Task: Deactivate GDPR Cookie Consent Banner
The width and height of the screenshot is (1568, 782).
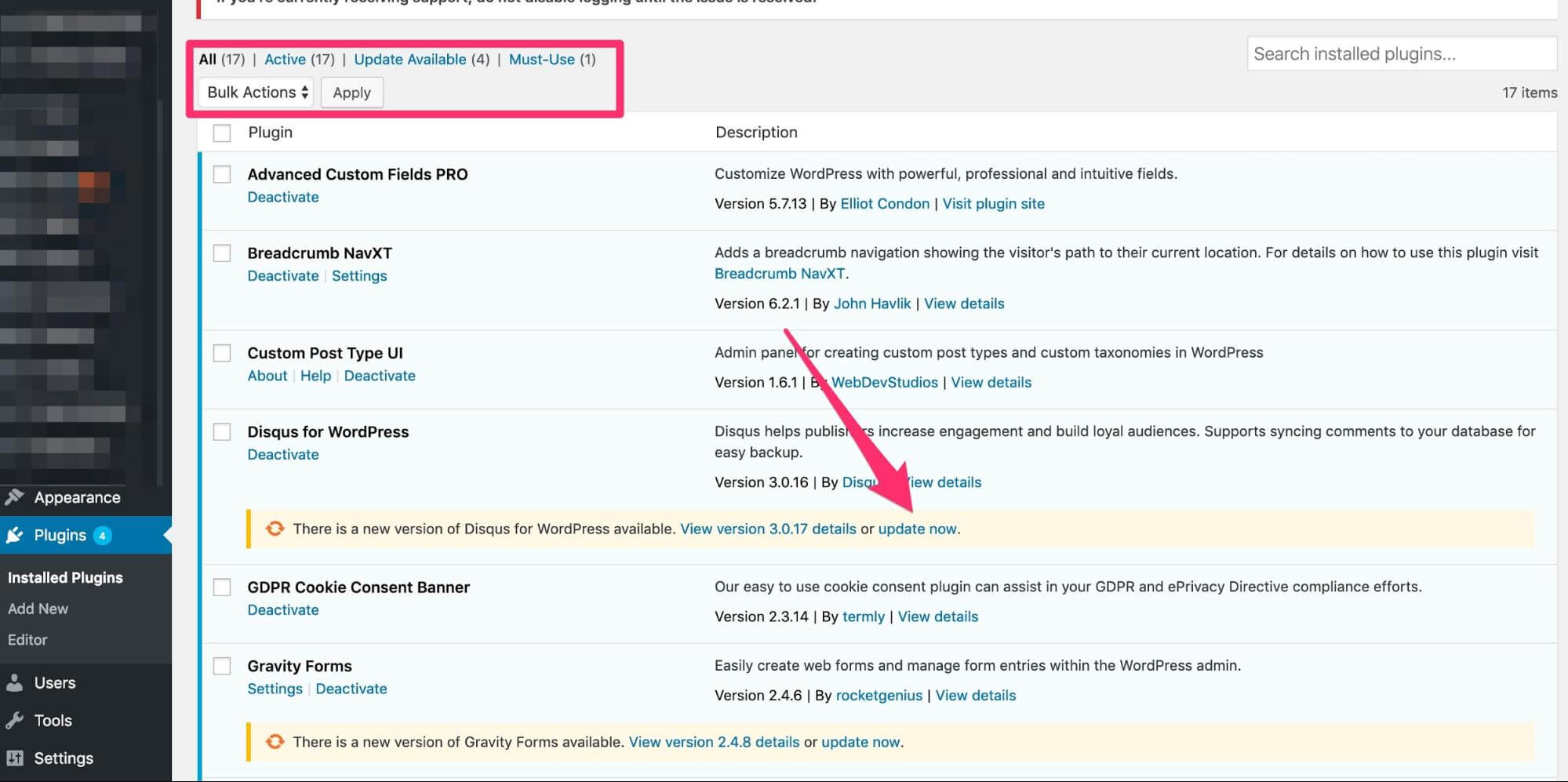Action: [283, 610]
